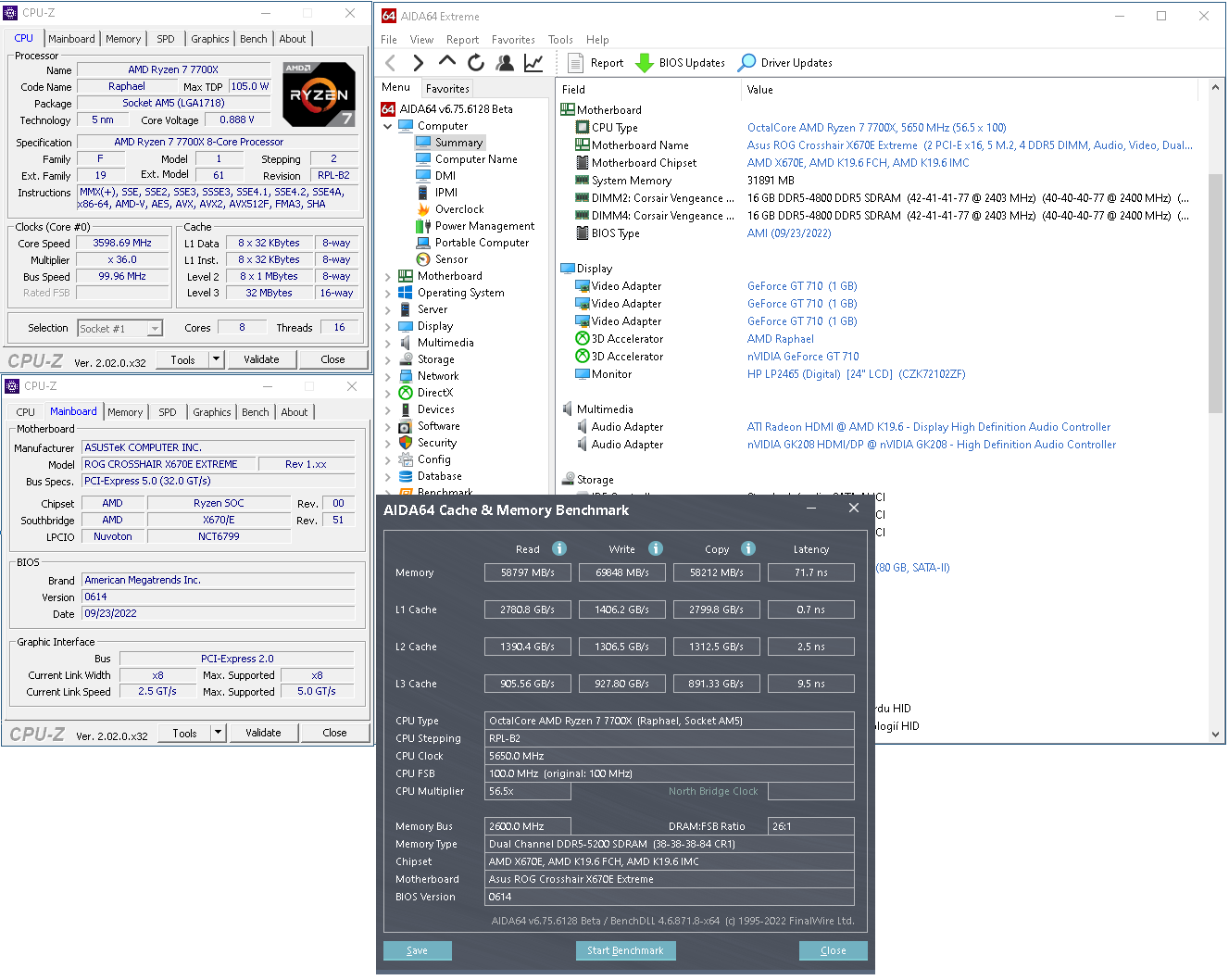Select the Sensor icon in AIDA64 tree
Image resolution: width=1229 pixels, height=980 pixels.
423,259
